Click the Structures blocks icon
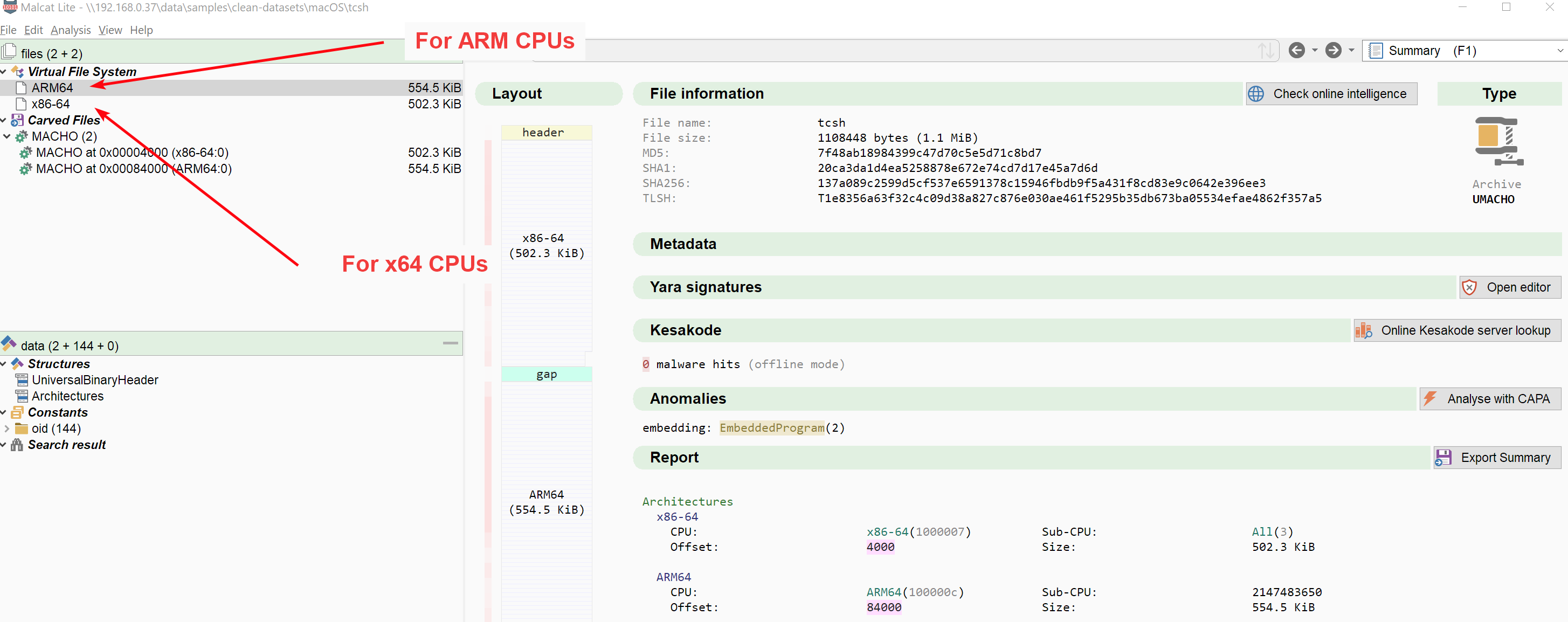 (18, 363)
